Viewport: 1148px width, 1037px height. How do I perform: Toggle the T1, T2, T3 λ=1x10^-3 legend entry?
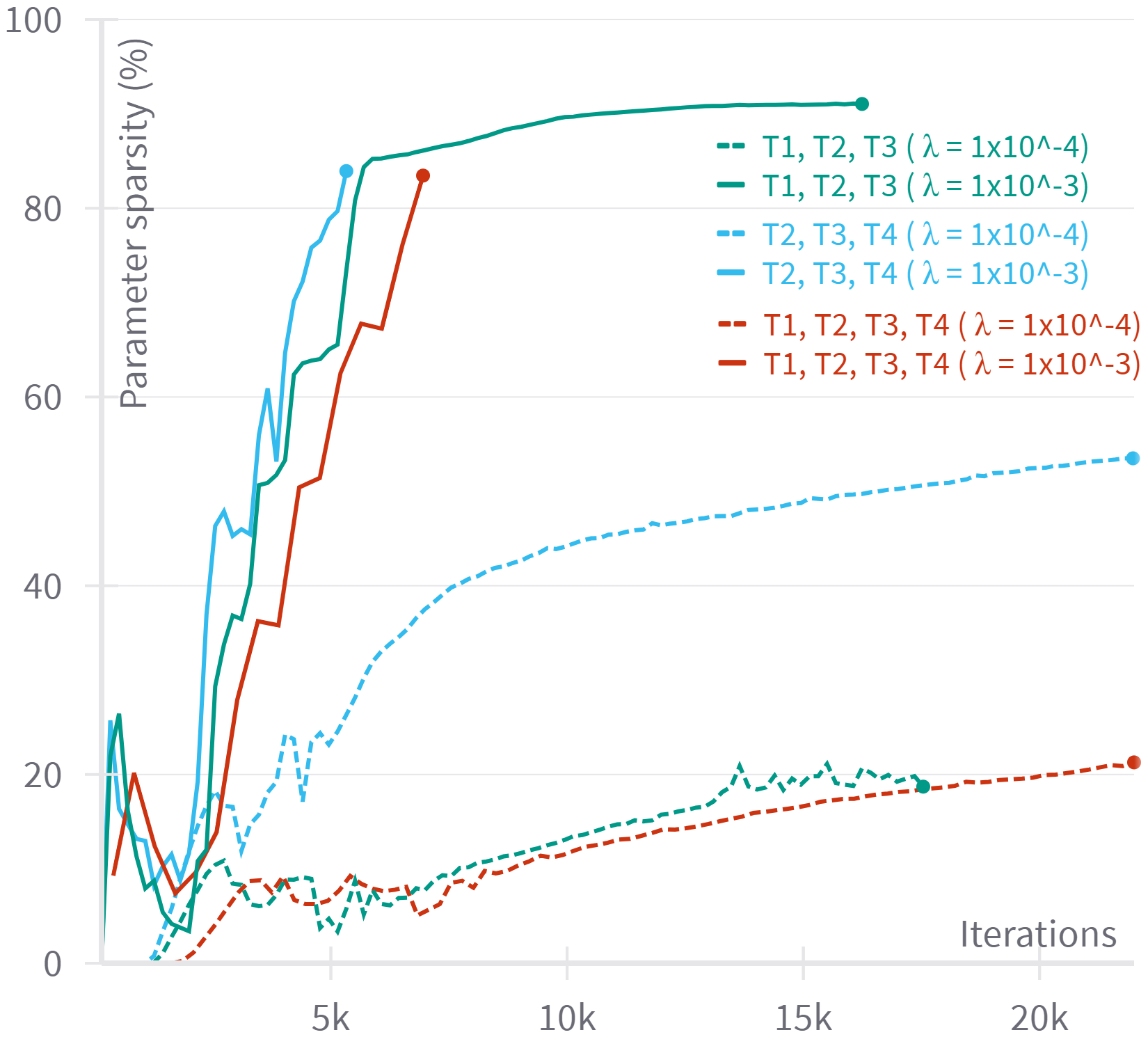point(925,186)
